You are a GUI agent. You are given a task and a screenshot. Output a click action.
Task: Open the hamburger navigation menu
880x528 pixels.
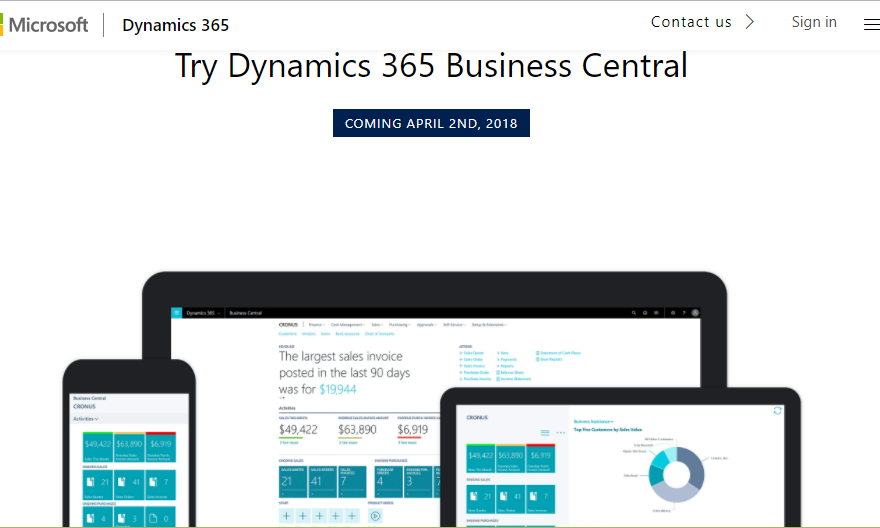872,25
